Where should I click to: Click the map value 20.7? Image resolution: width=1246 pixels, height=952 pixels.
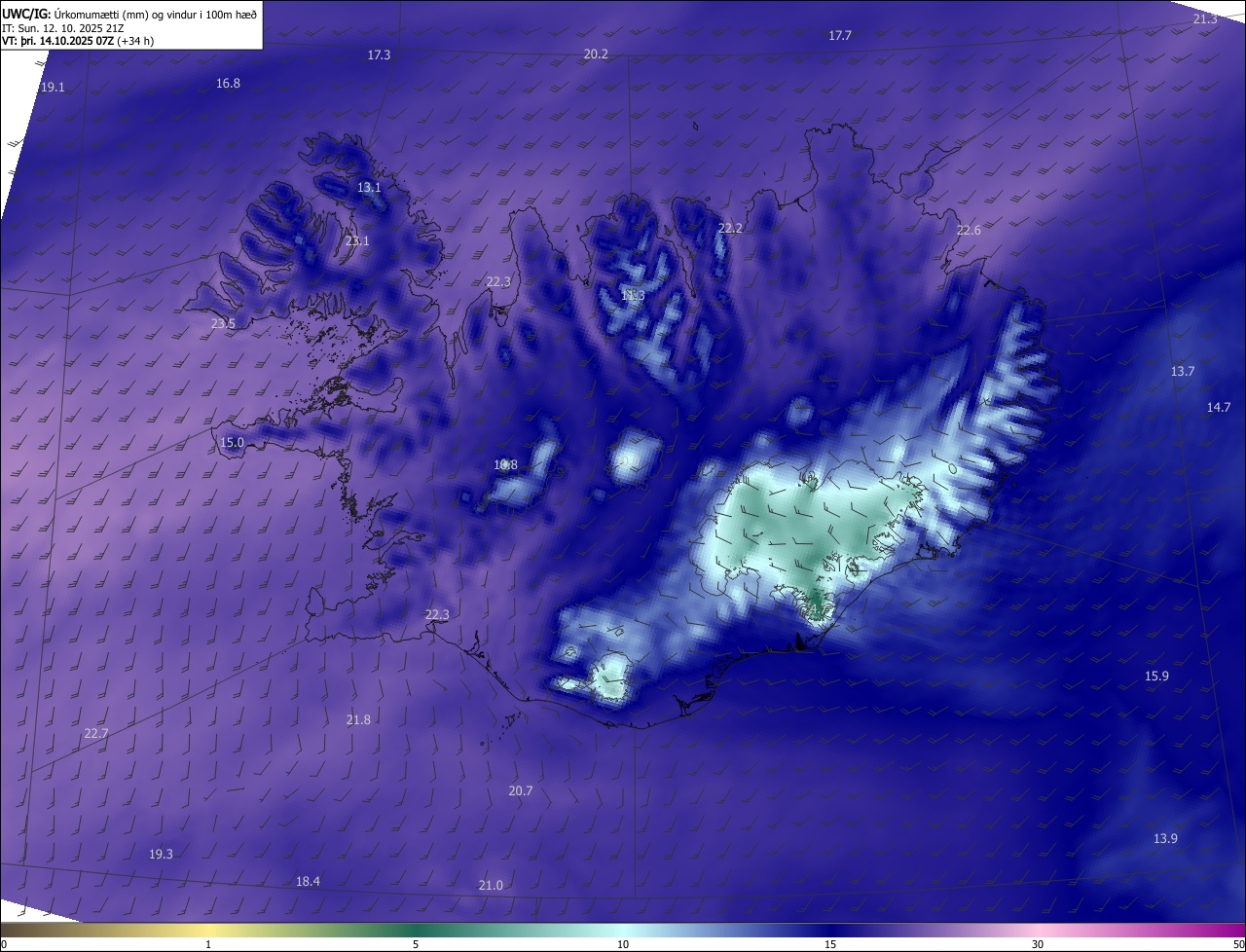coord(521,791)
